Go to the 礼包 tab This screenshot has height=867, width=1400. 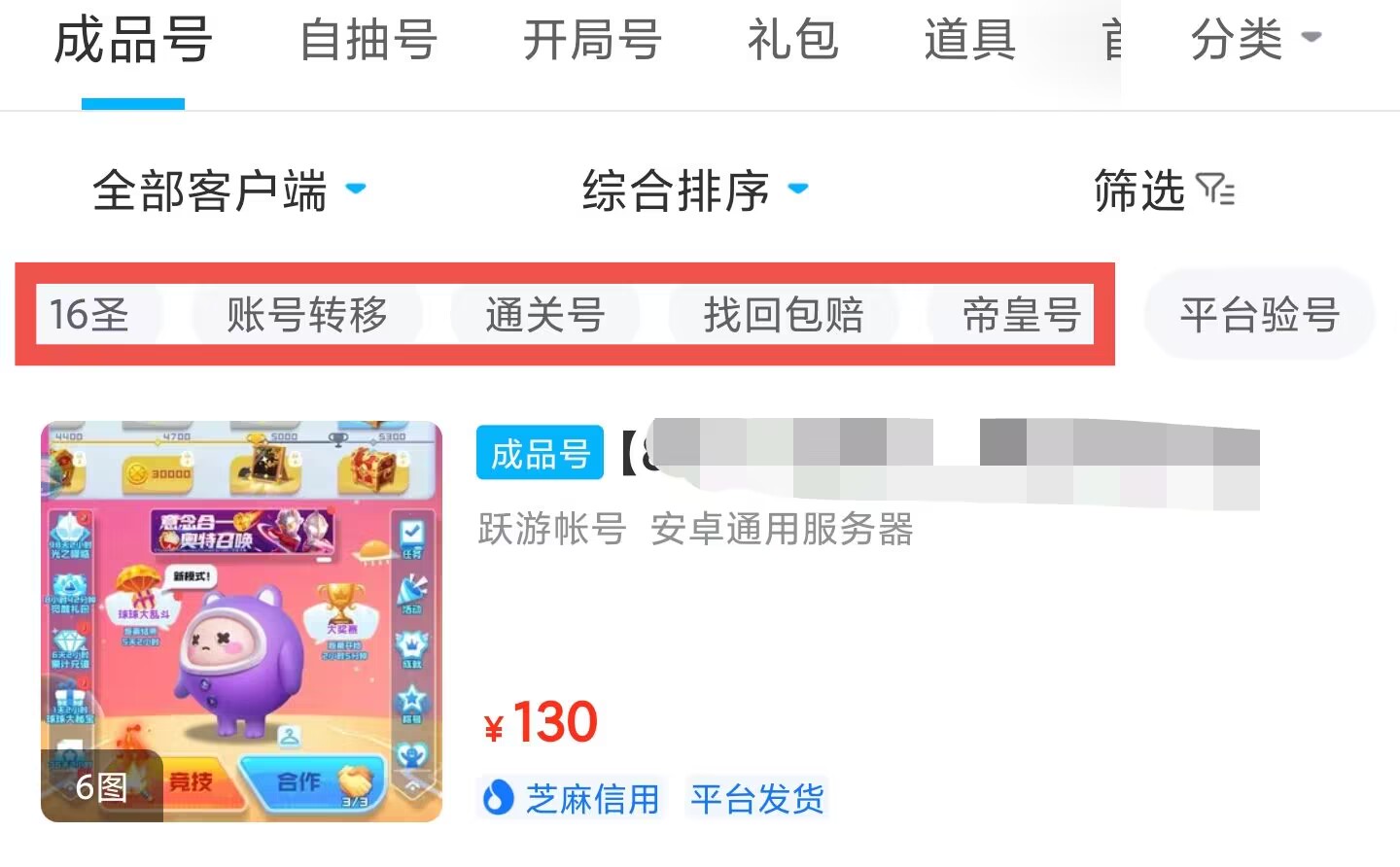coord(792,41)
